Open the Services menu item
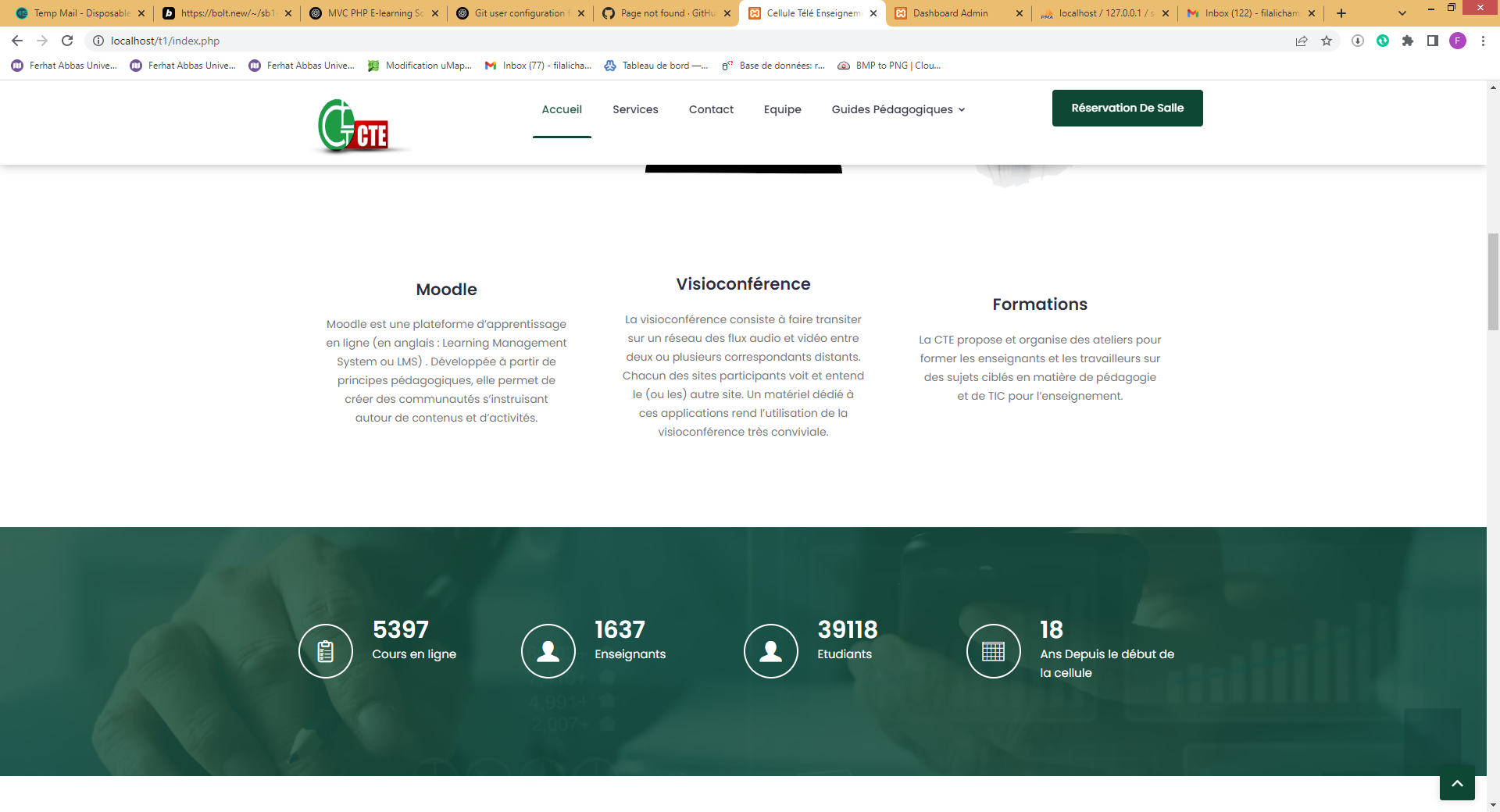 point(635,109)
